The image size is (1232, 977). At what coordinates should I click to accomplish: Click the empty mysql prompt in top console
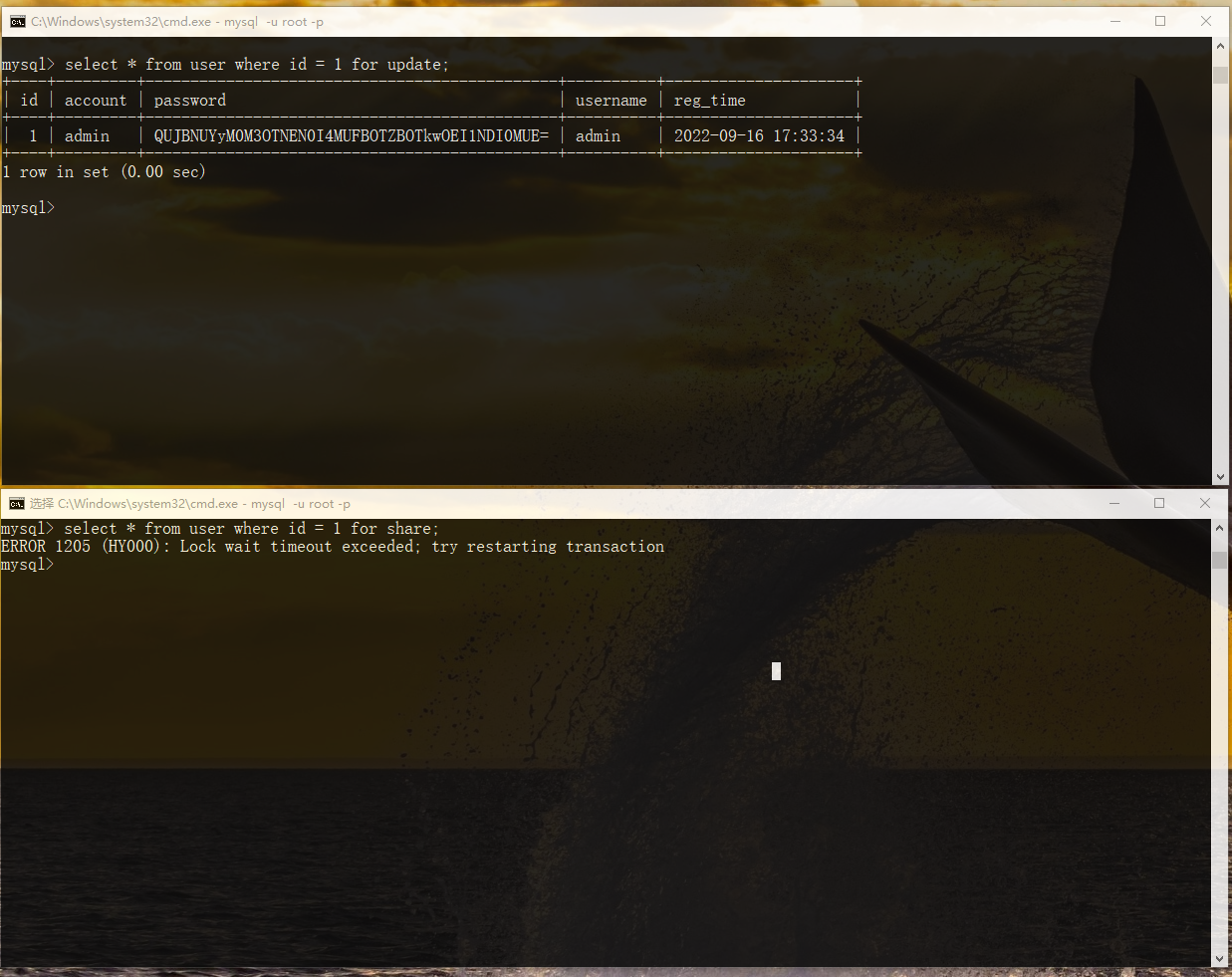coord(28,208)
